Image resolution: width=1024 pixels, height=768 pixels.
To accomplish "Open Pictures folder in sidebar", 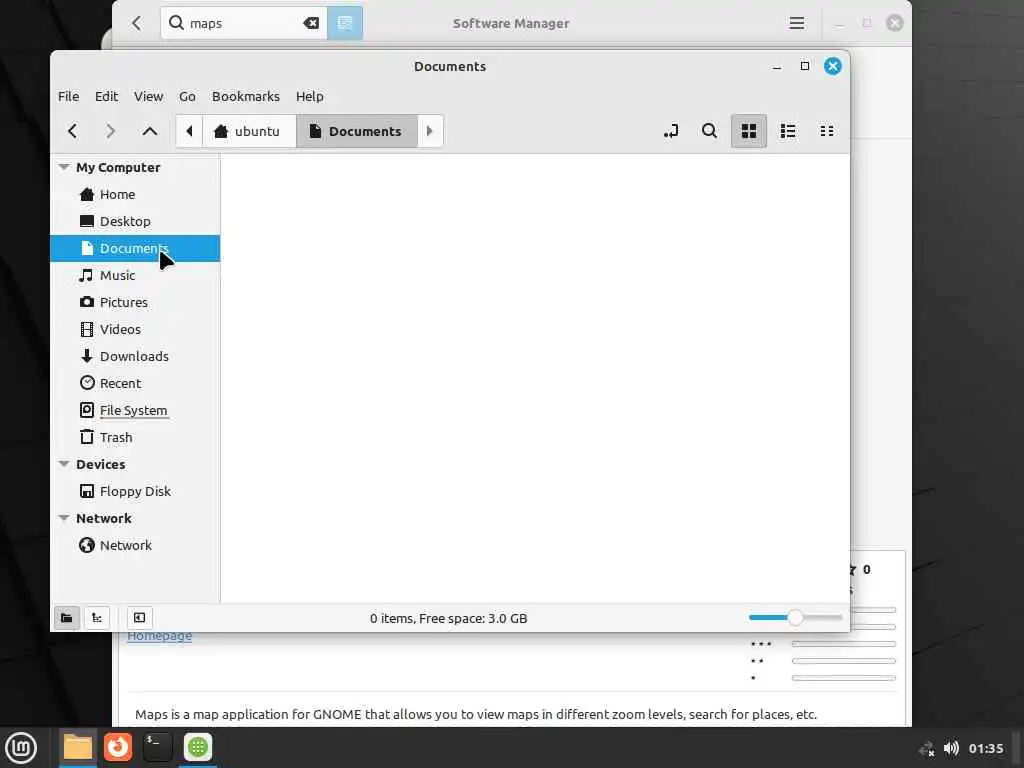I will point(135,302).
